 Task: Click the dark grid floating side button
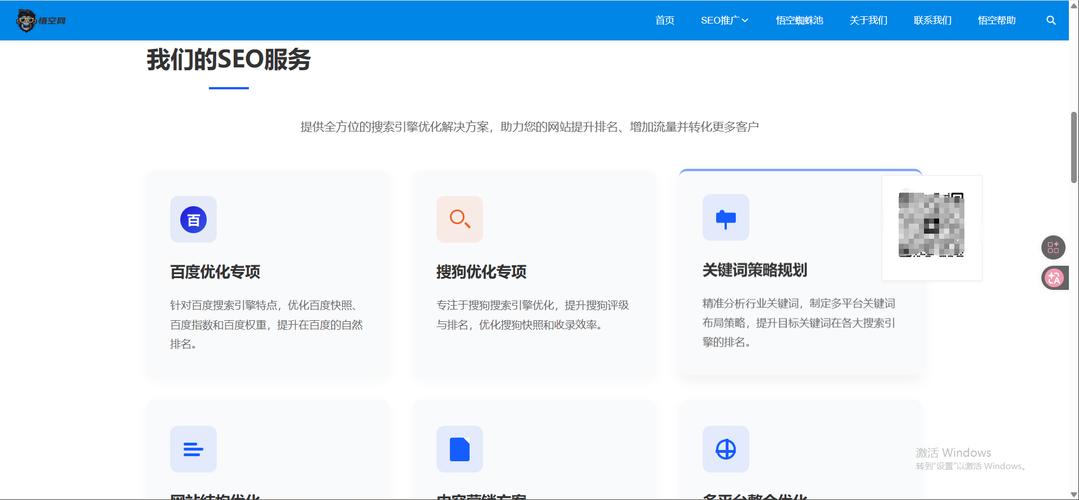pos(1054,248)
